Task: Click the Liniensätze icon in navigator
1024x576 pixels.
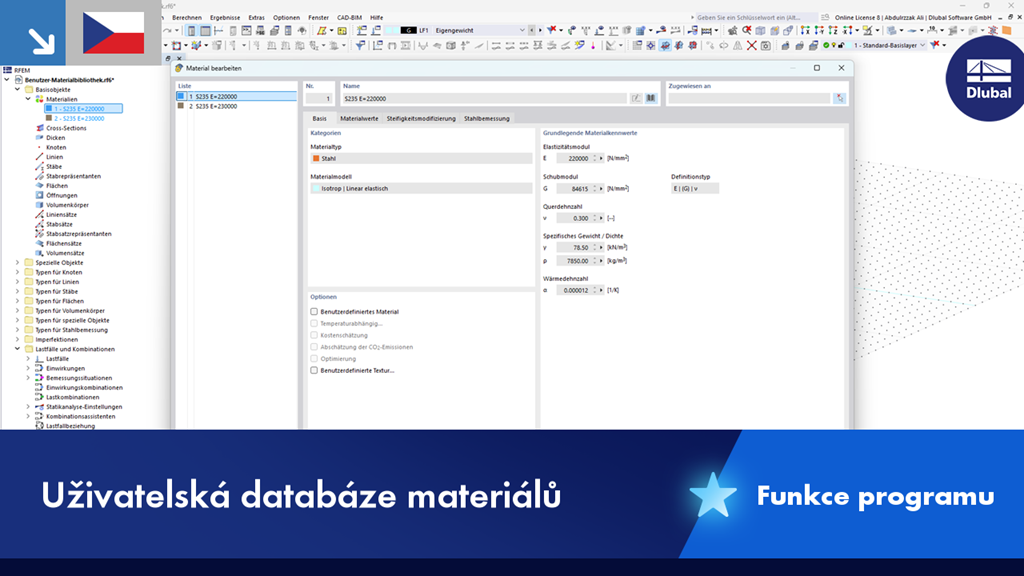Action: click(x=39, y=214)
